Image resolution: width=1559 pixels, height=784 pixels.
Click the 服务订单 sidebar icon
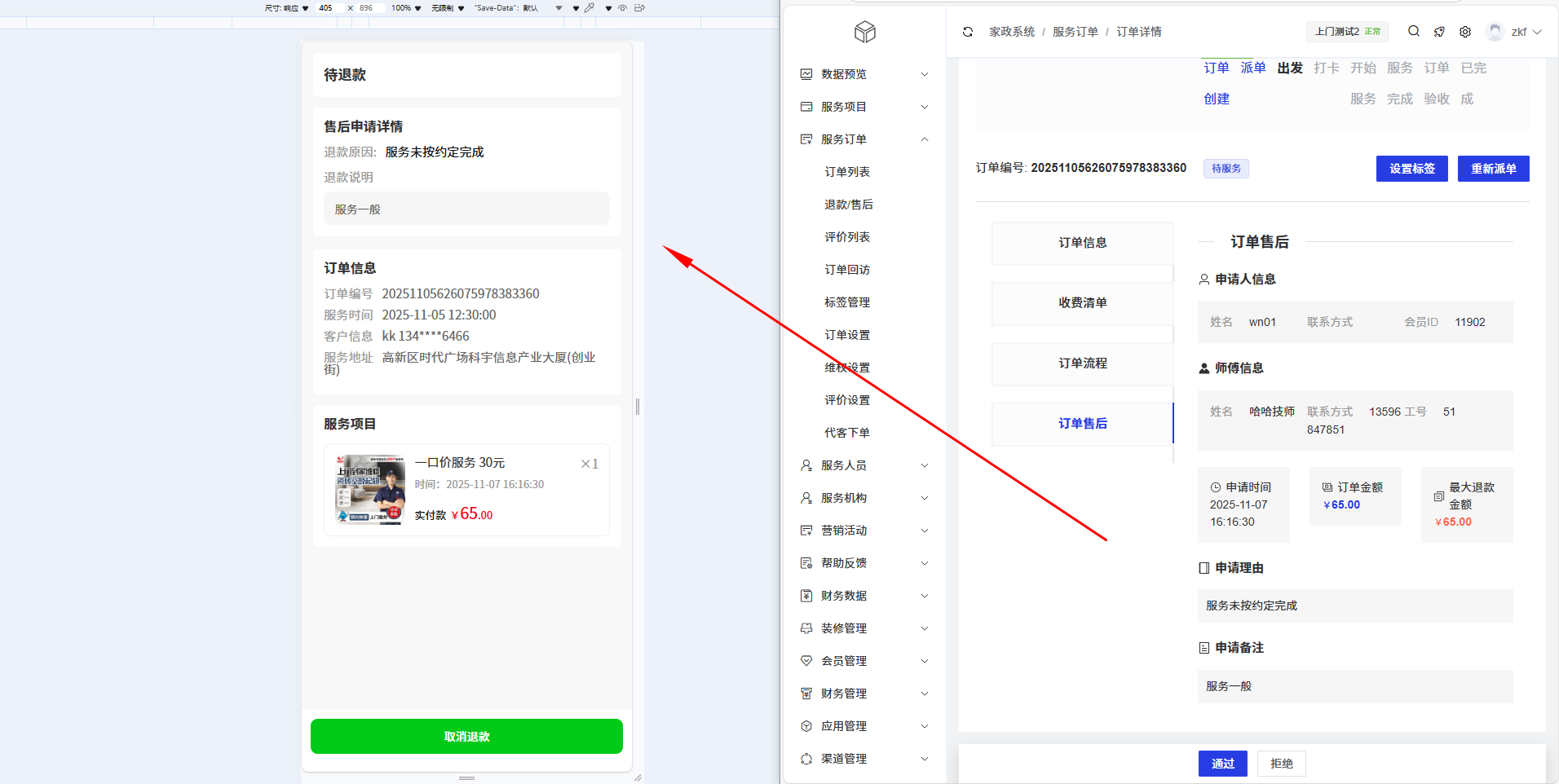coord(806,139)
